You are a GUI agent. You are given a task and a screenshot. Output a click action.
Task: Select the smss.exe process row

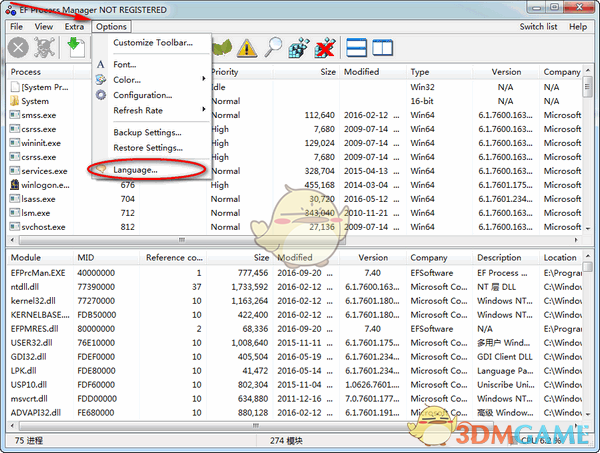click(x=295, y=115)
